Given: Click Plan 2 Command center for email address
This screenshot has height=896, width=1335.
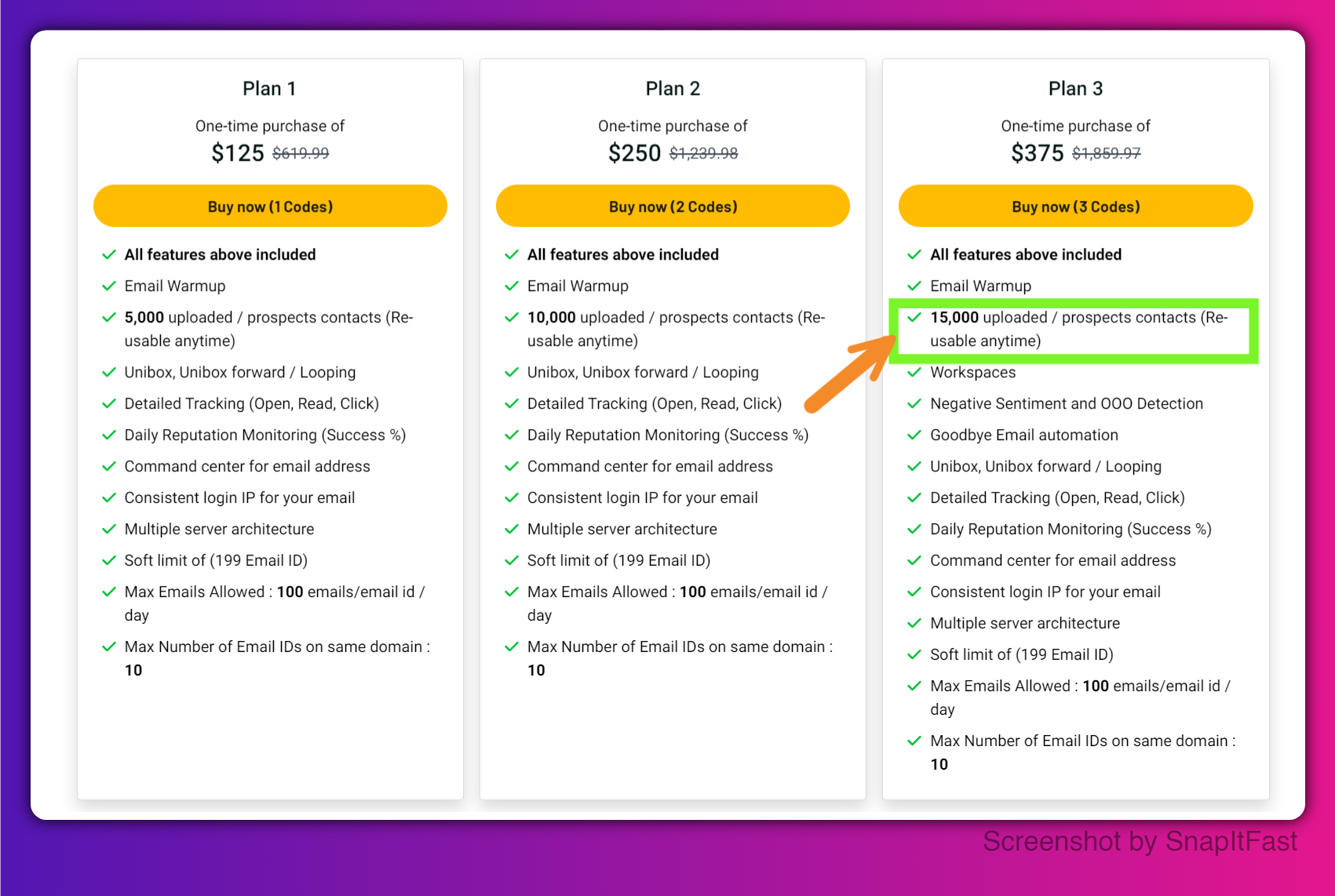Looking at the screenshot, I should [x=650, y=466].
